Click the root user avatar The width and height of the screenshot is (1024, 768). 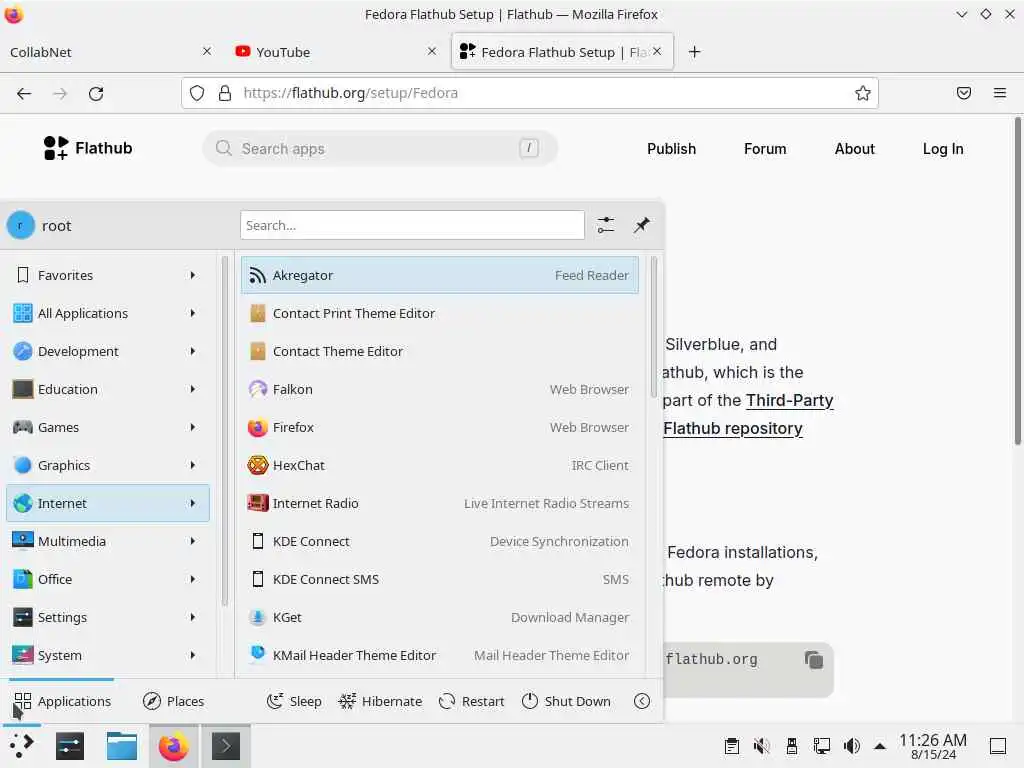pyautogui.click(x=21, y=225)
